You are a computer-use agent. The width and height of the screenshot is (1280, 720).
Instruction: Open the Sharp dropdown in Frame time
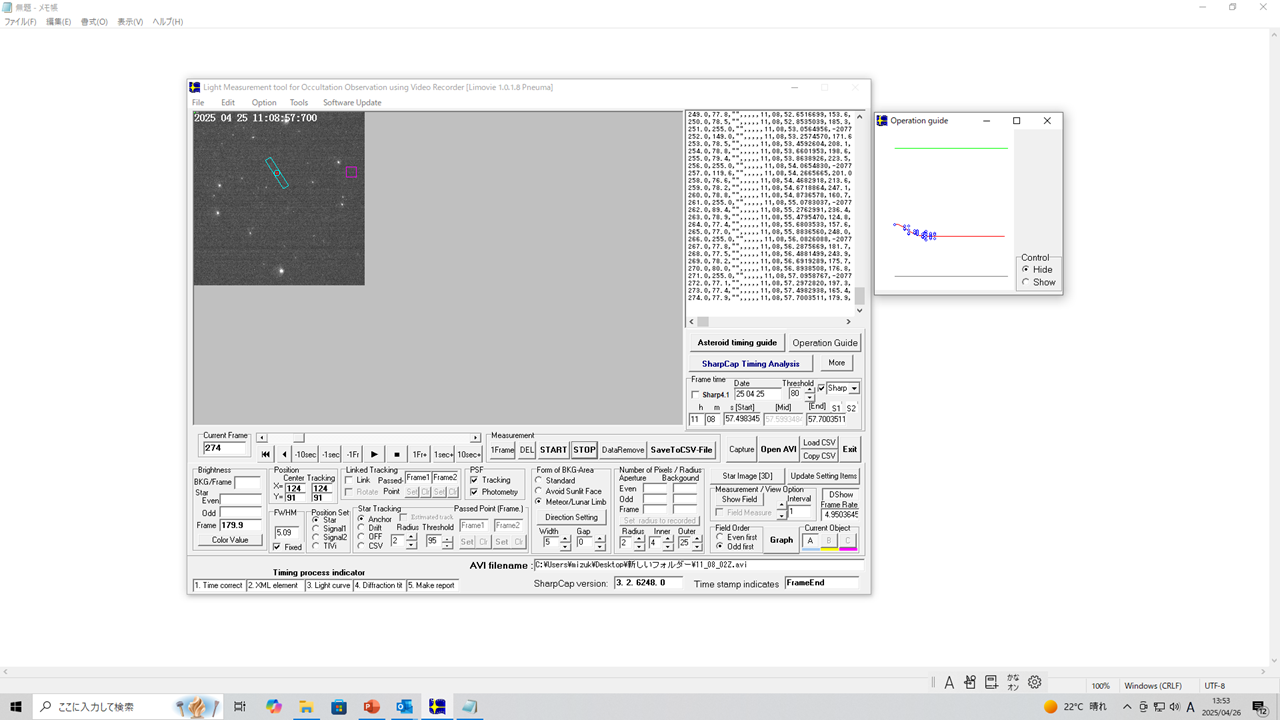854,388
